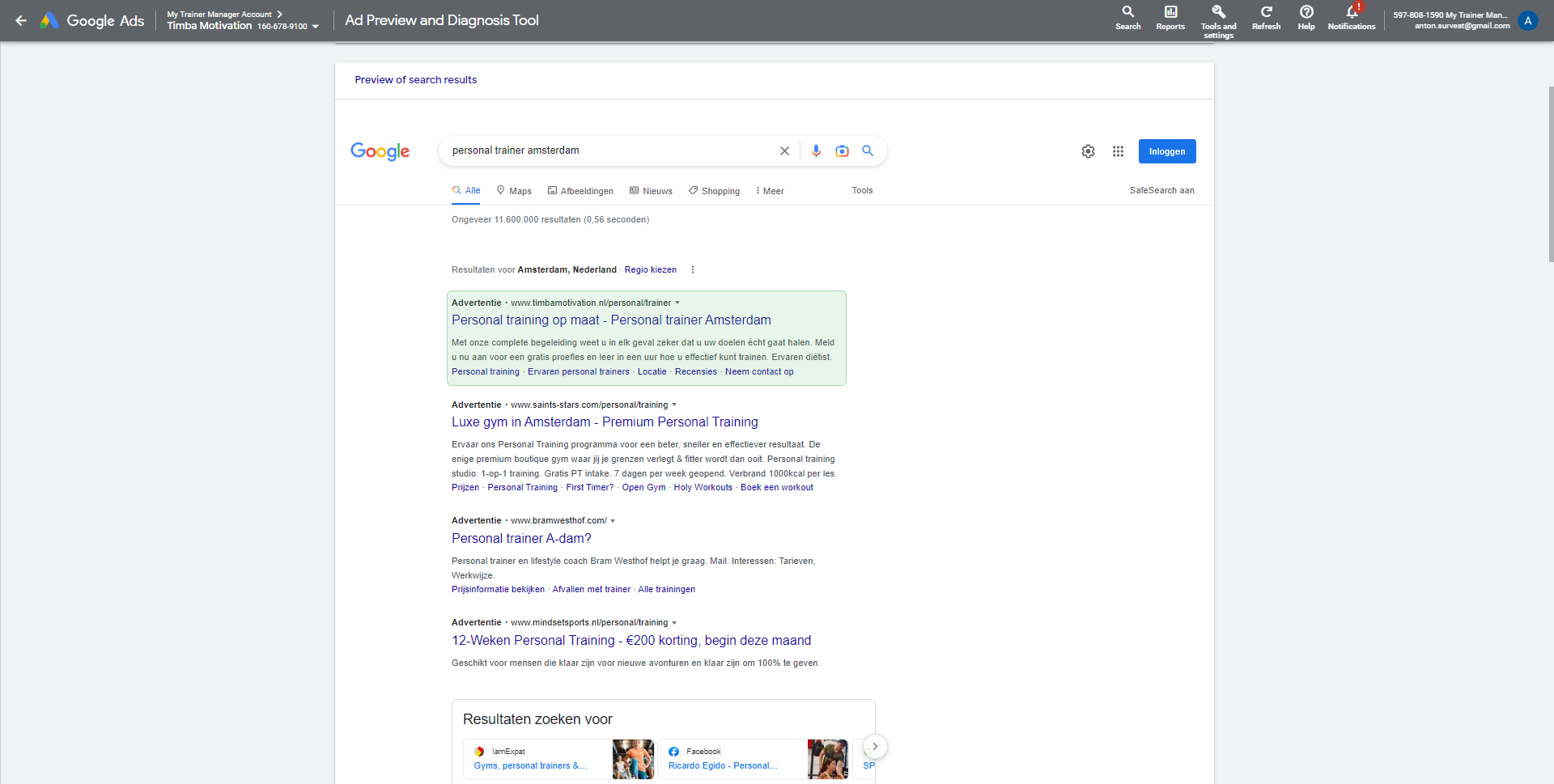1554x784 pixels.
Task: Open Luxe gym in Amsterdam ad headline
Action: (605, 422)
